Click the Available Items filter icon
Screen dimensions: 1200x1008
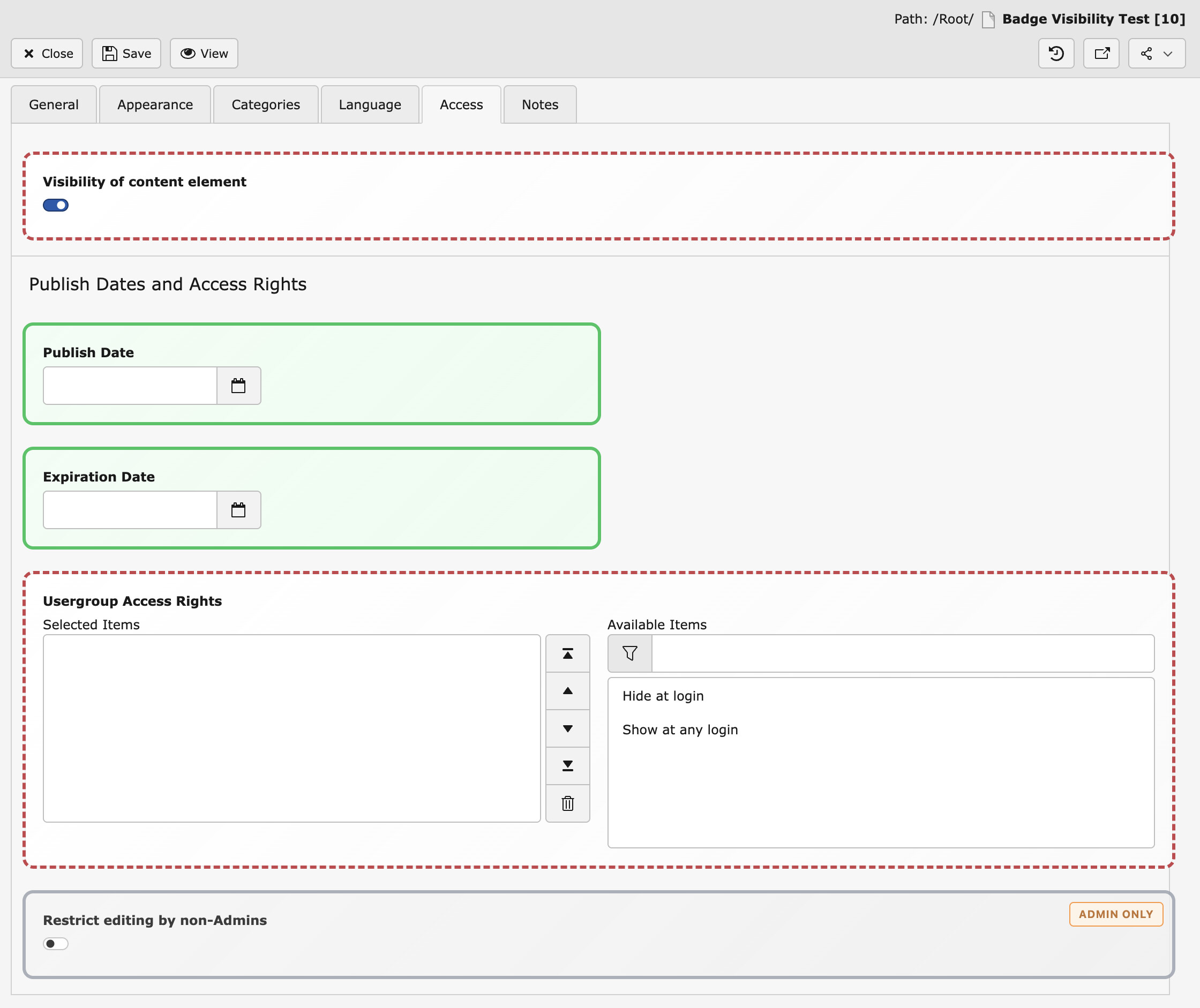(x=629, y=653)
